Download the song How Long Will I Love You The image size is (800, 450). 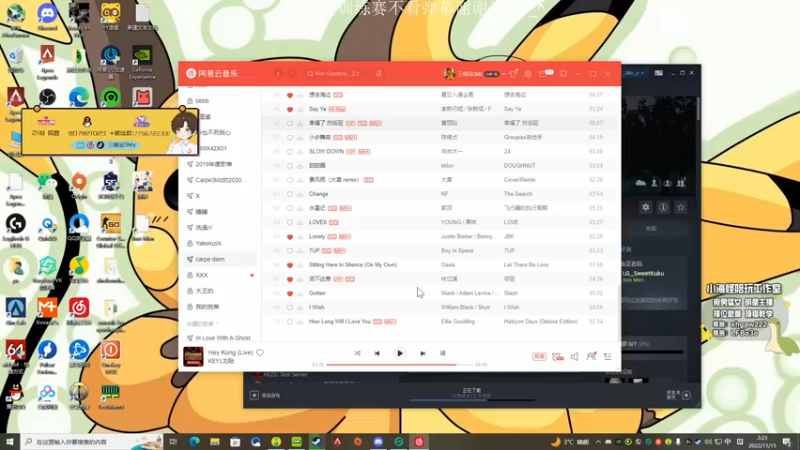coord(300,321)
